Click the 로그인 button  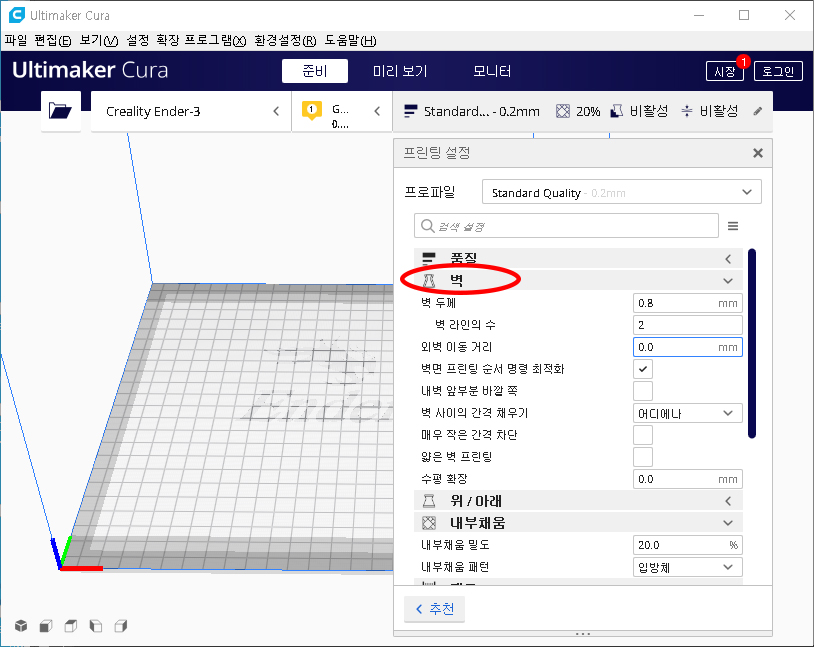pos(778,71)
